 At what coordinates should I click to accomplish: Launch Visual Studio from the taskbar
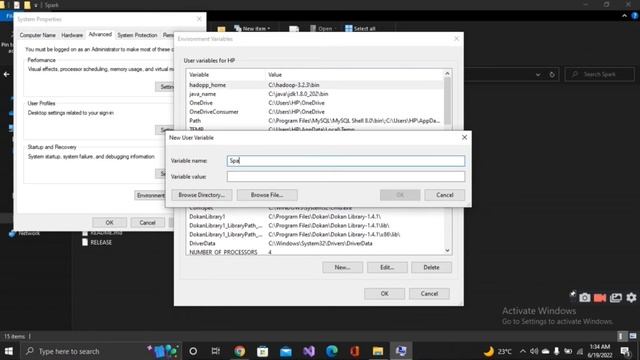[x=309, y=351]
